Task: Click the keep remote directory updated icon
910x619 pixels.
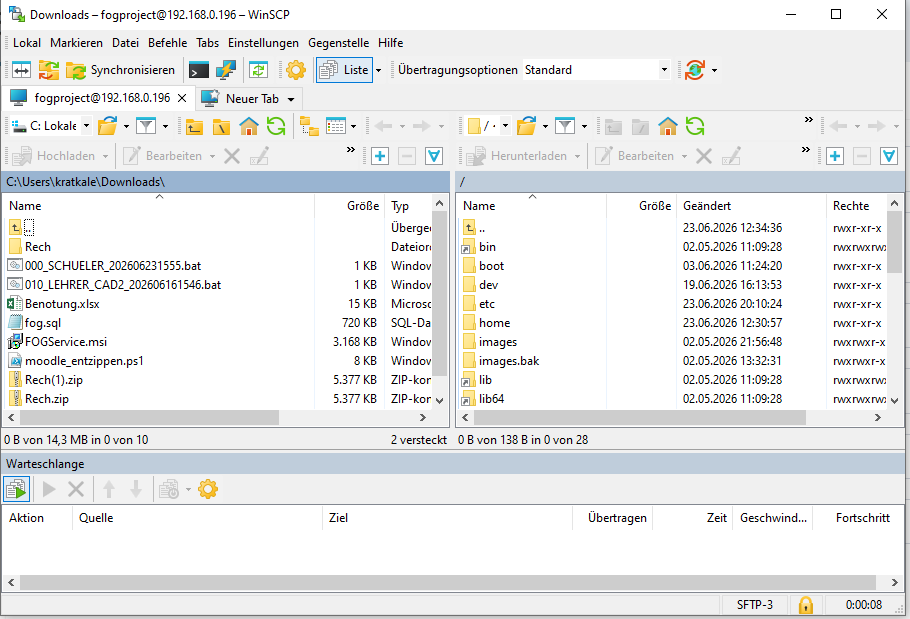Action: tap(258, 70)
